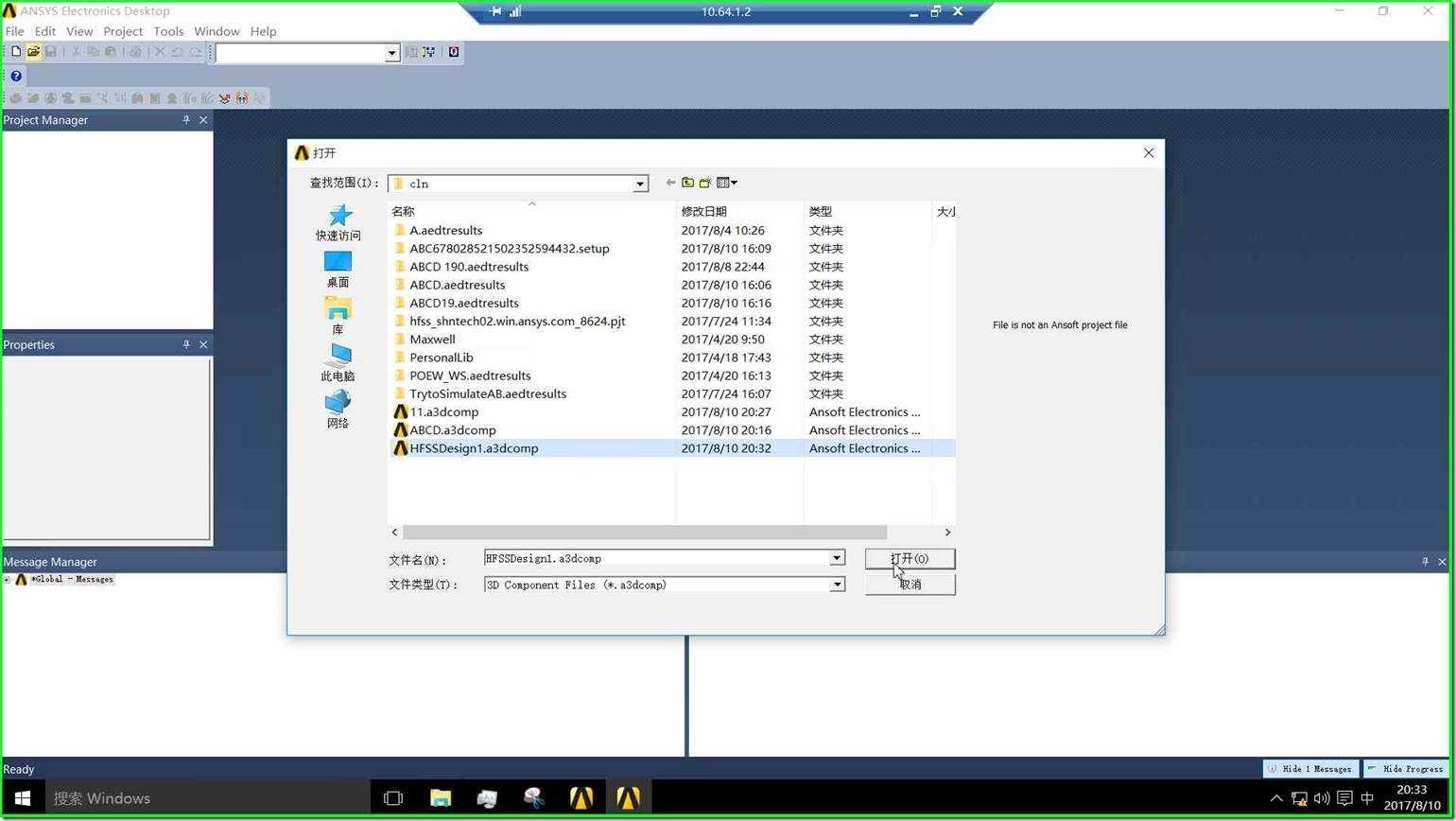Click the Redo toolbar icon
Screen dimensions: 1456x821
(195, 52)
